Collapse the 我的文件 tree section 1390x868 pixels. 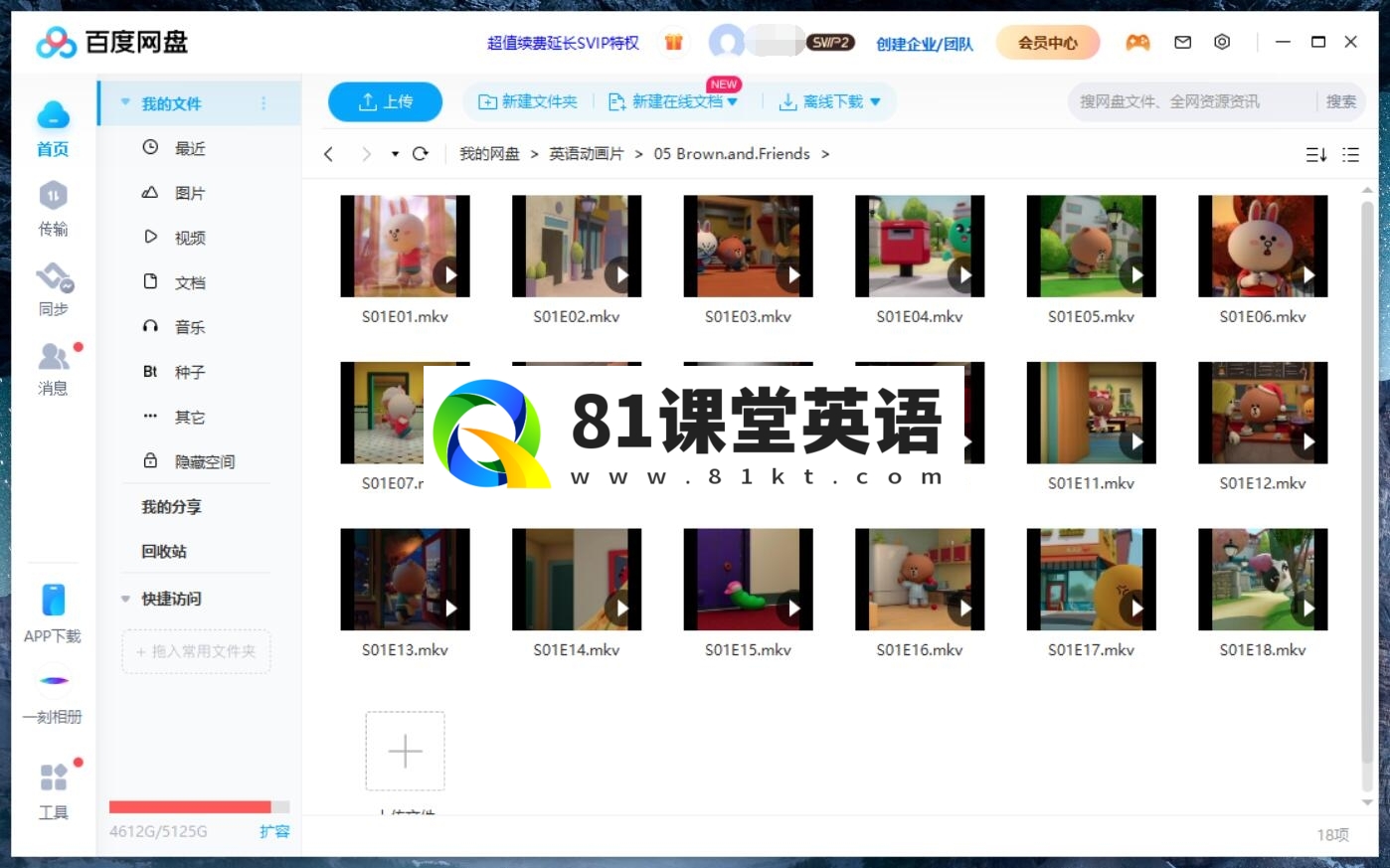click(x=125, y=102)
